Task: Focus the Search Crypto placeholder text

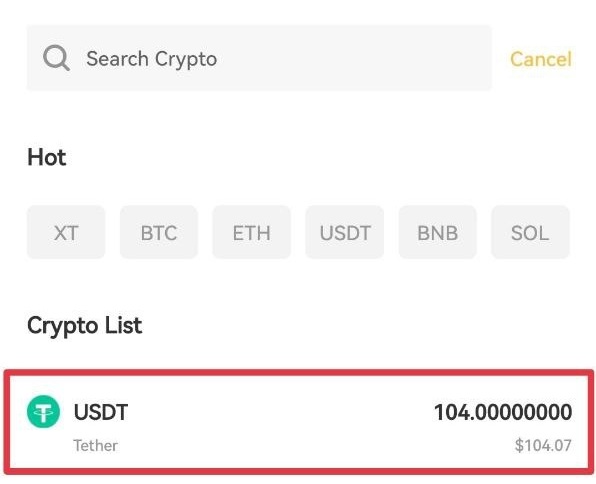Action: tap(151, 59)
